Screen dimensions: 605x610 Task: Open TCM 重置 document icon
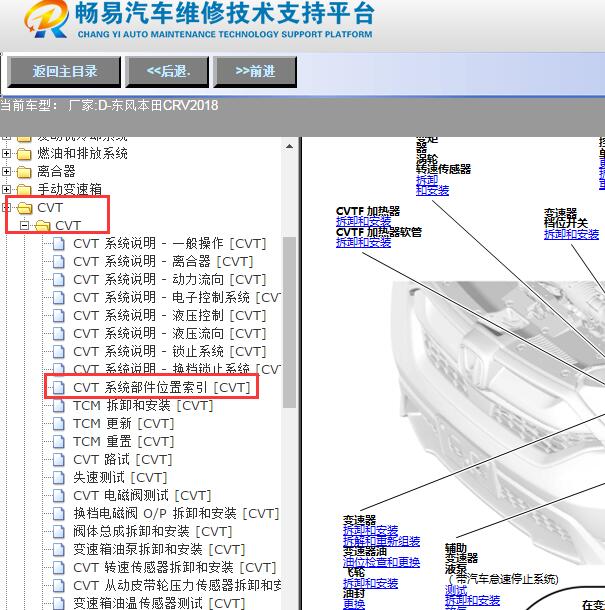(59, 442)
